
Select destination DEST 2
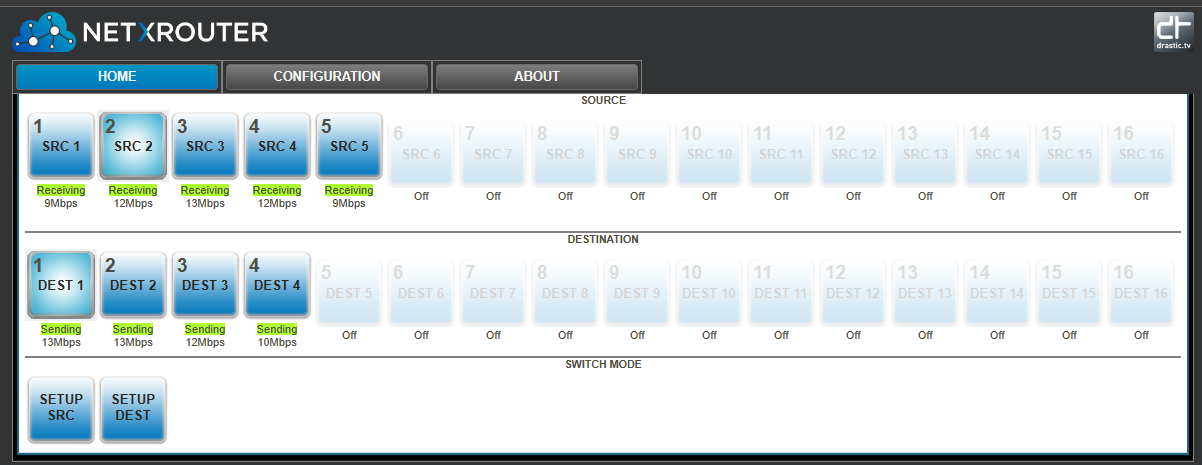(x=133, y=285)
